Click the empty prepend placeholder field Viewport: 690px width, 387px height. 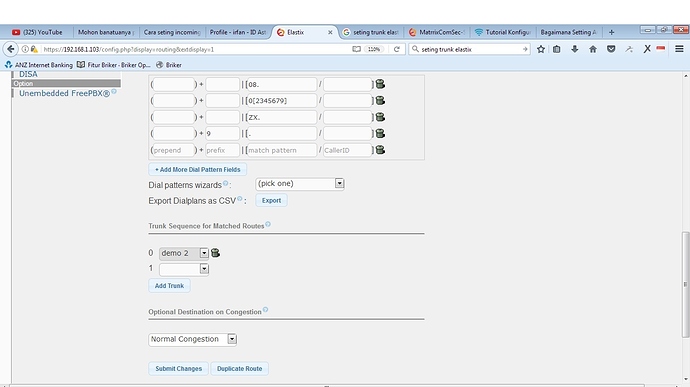[x=173, y=150]
